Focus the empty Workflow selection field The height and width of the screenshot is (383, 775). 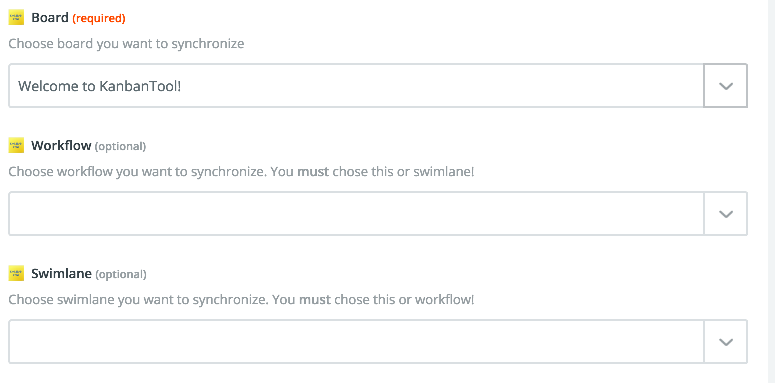click(356, 213)
